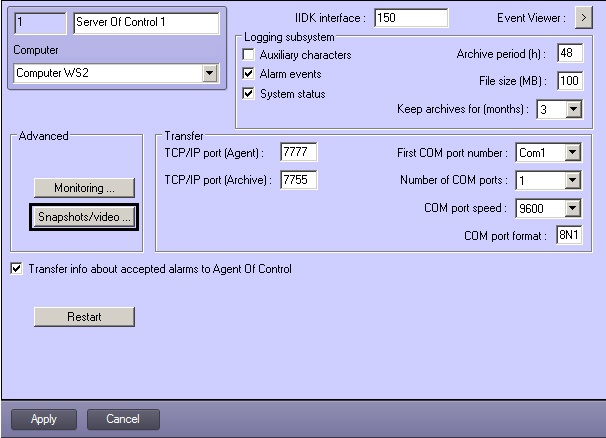
Task: Toggle System status checkbox
Action: (x=249, y=93)
